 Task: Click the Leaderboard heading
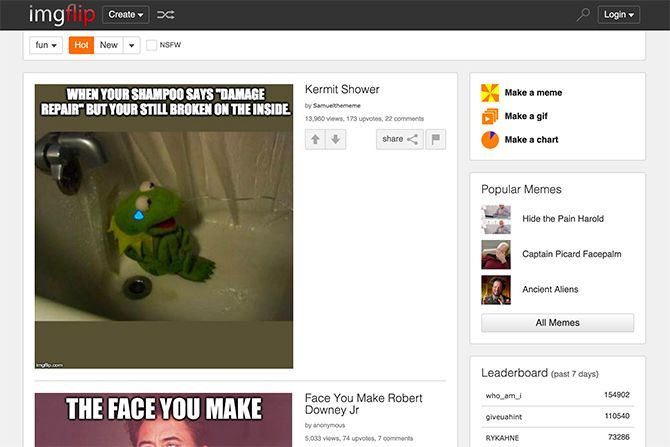[514, 373]
